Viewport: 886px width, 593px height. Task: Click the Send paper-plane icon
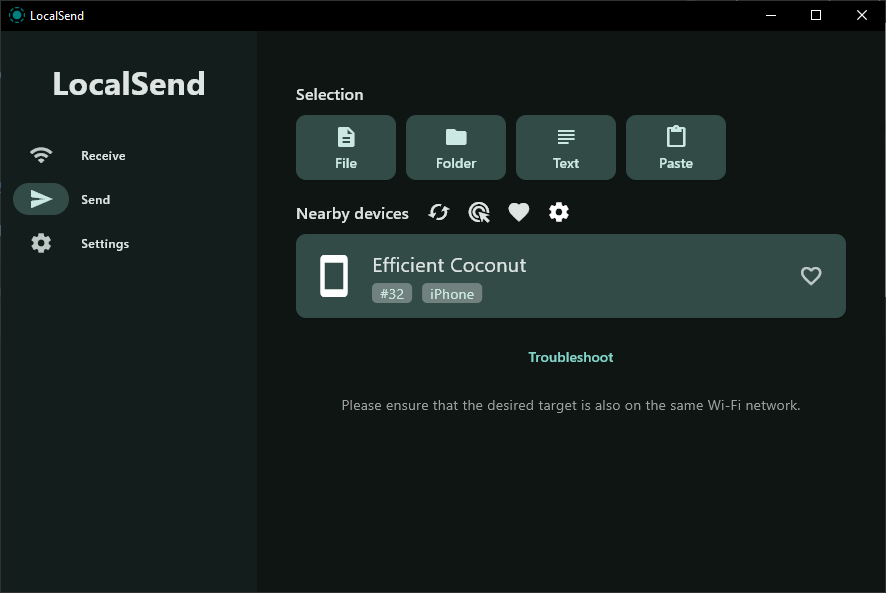tap(40, 199)
